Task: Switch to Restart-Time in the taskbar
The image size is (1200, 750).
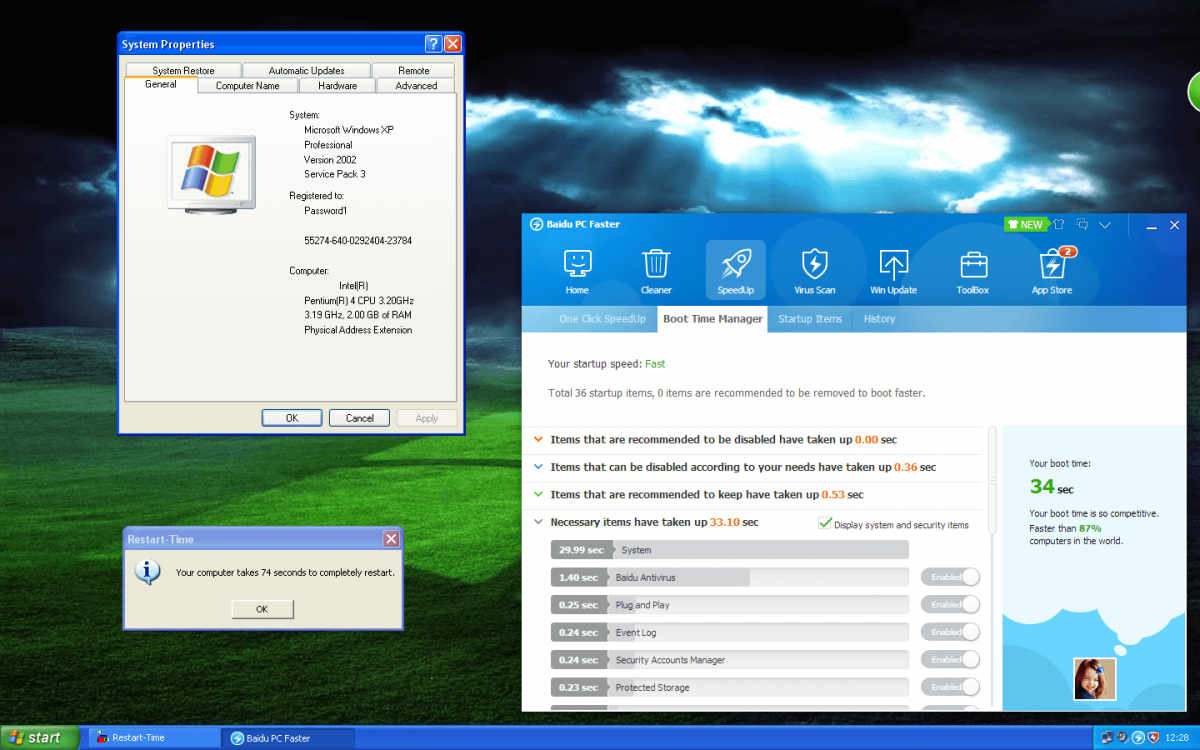Action: click(155, 738)
